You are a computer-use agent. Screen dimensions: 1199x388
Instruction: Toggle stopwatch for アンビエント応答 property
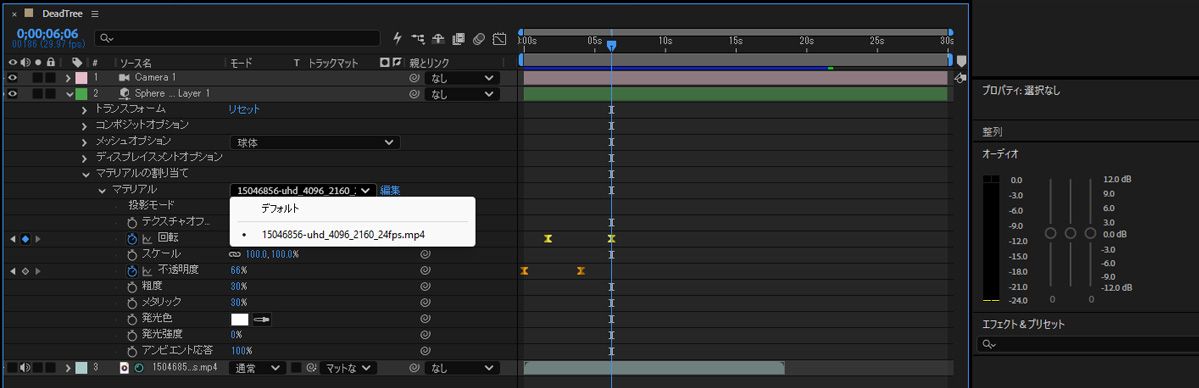(132, 351)
